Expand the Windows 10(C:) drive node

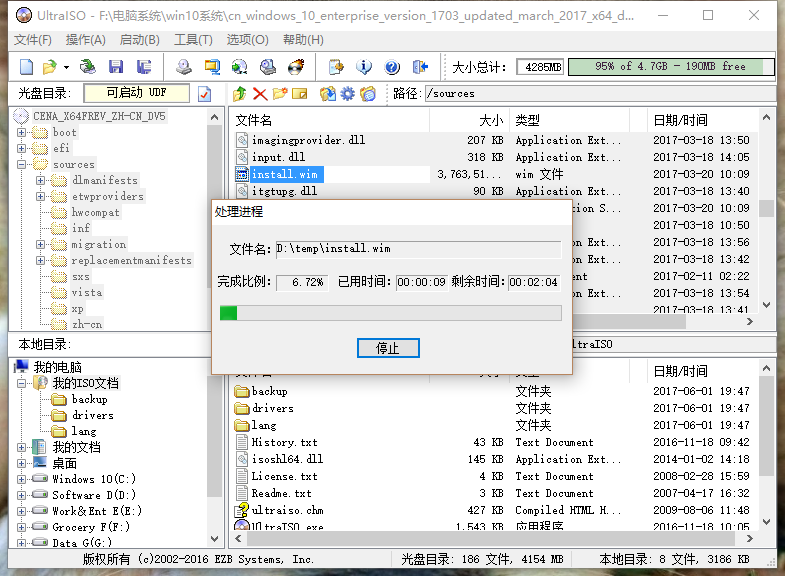22,479
